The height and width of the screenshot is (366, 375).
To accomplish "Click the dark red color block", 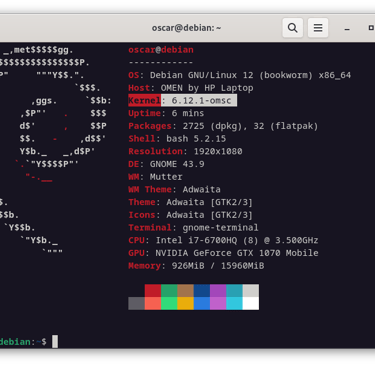I will tap(153, 291).
